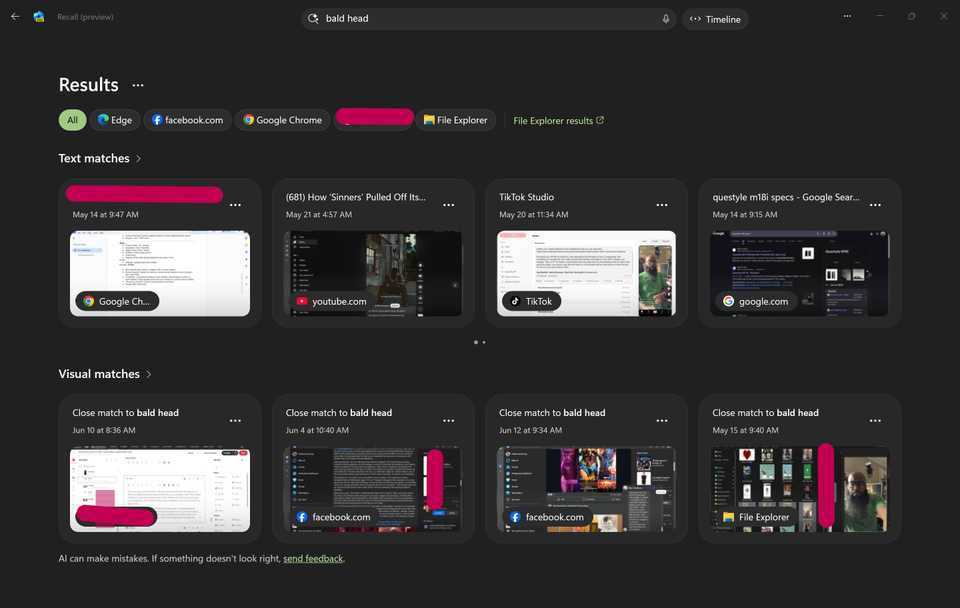Expand the Visual matches section
This screenshot has height=608, width=960.
[x=149, y=373]
